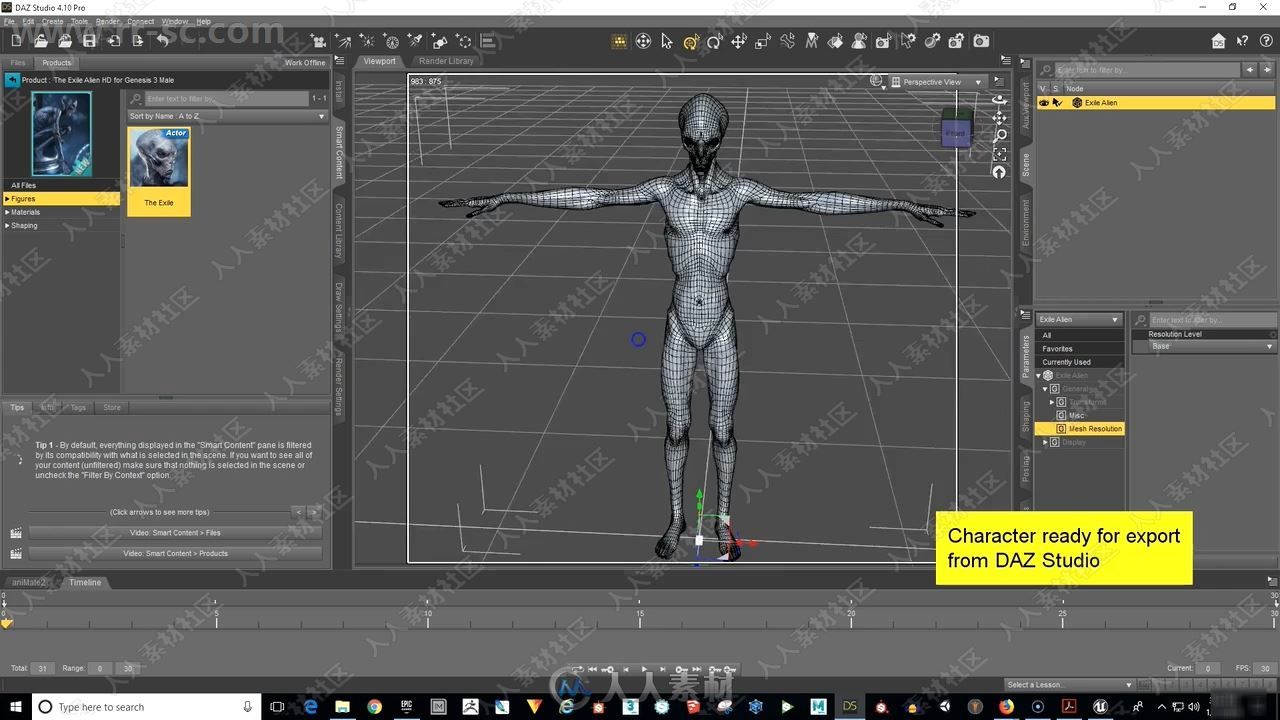The width and height of the screenshot is (1280, 720).
Task: Click the FPS value field
Action: 1264,668
